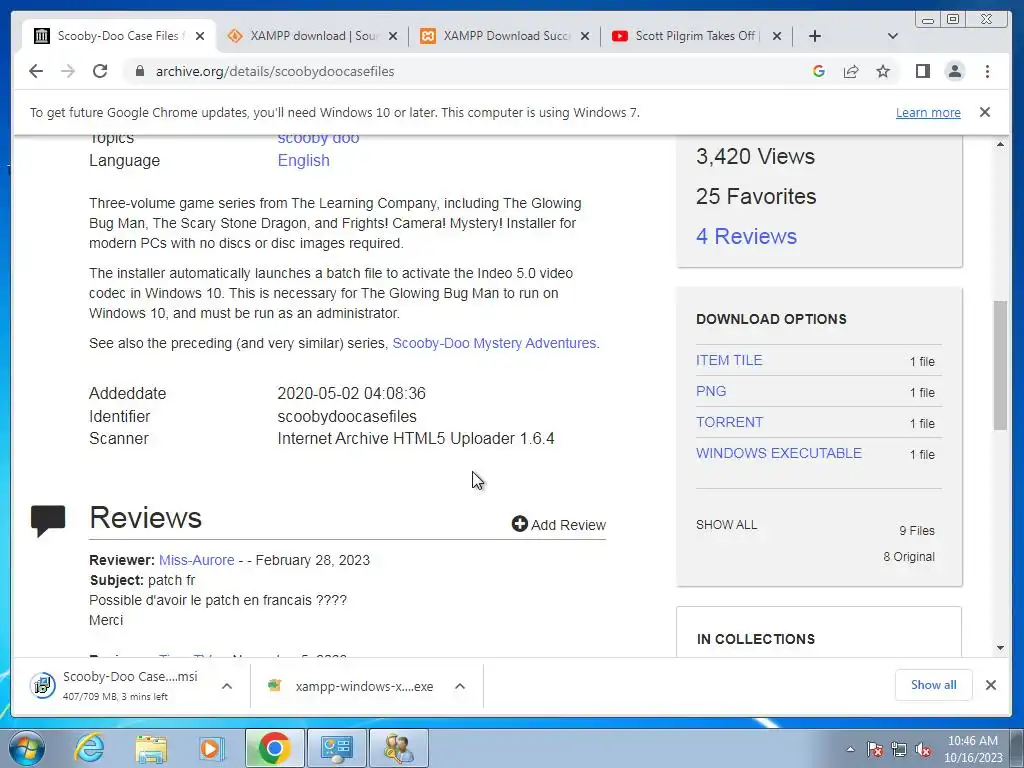
Task: Click the page scrollbar up arrow
Action: [1000, 144]
